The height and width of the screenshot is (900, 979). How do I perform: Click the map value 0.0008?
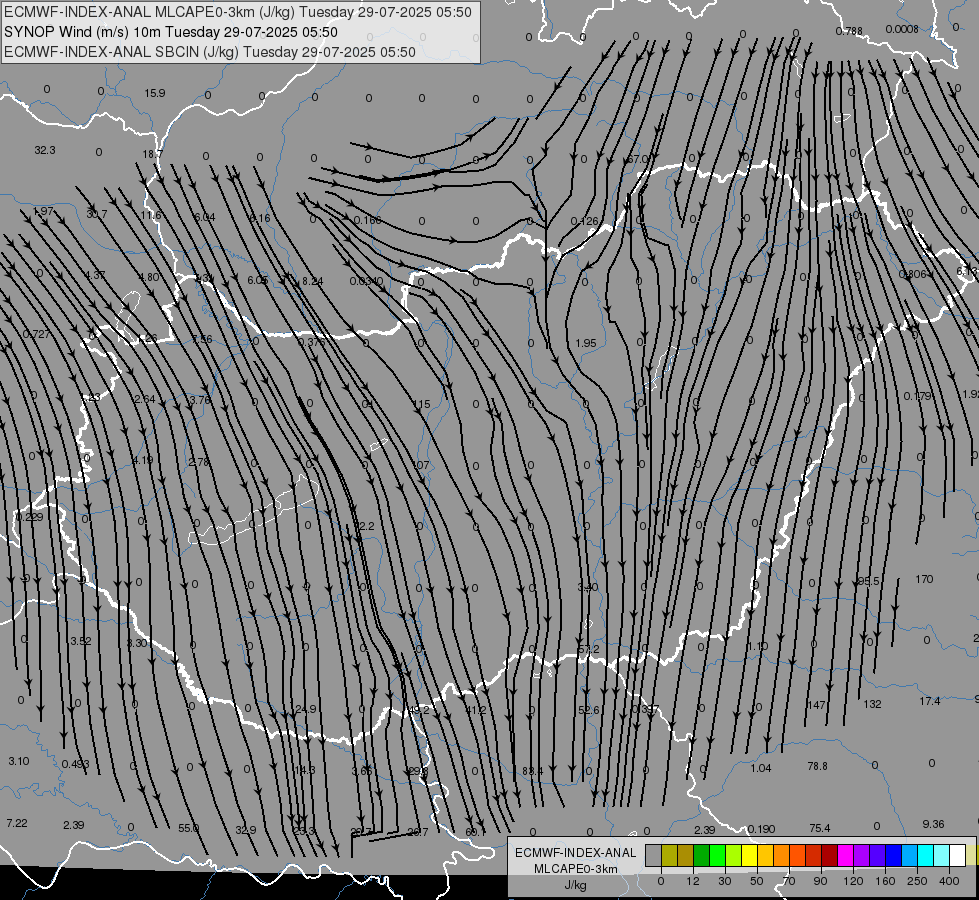coord(902,29)
